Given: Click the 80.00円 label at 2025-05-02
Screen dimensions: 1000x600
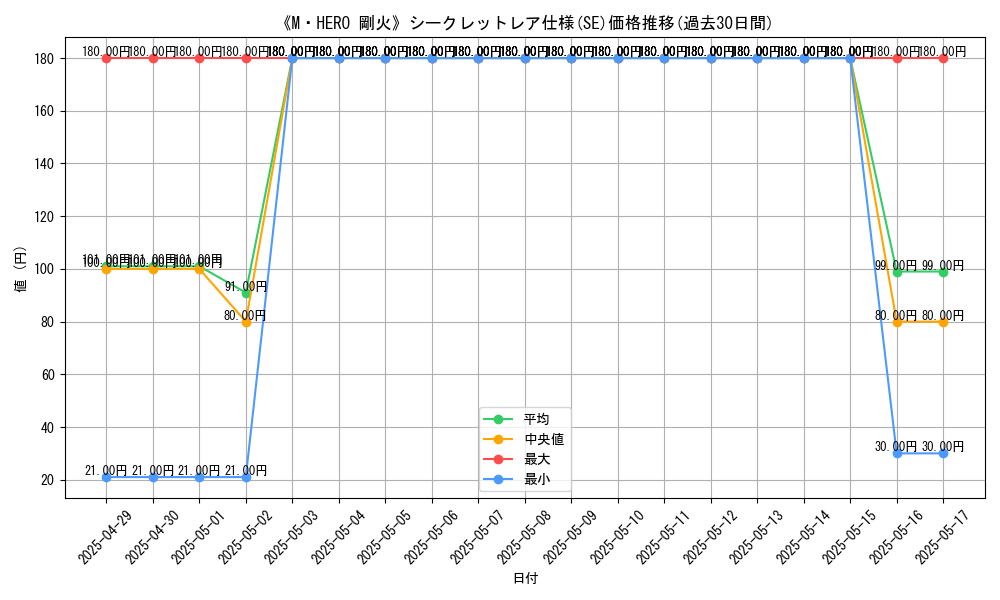Looking at the screenshot, I should (x=245, y=316).
